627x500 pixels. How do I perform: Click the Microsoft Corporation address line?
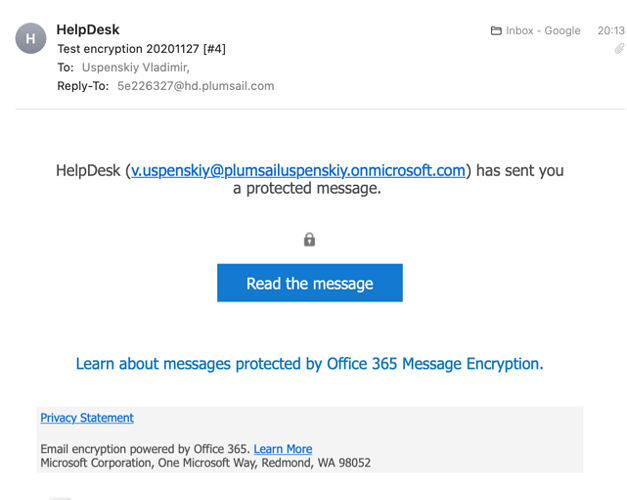click(206, 463)
